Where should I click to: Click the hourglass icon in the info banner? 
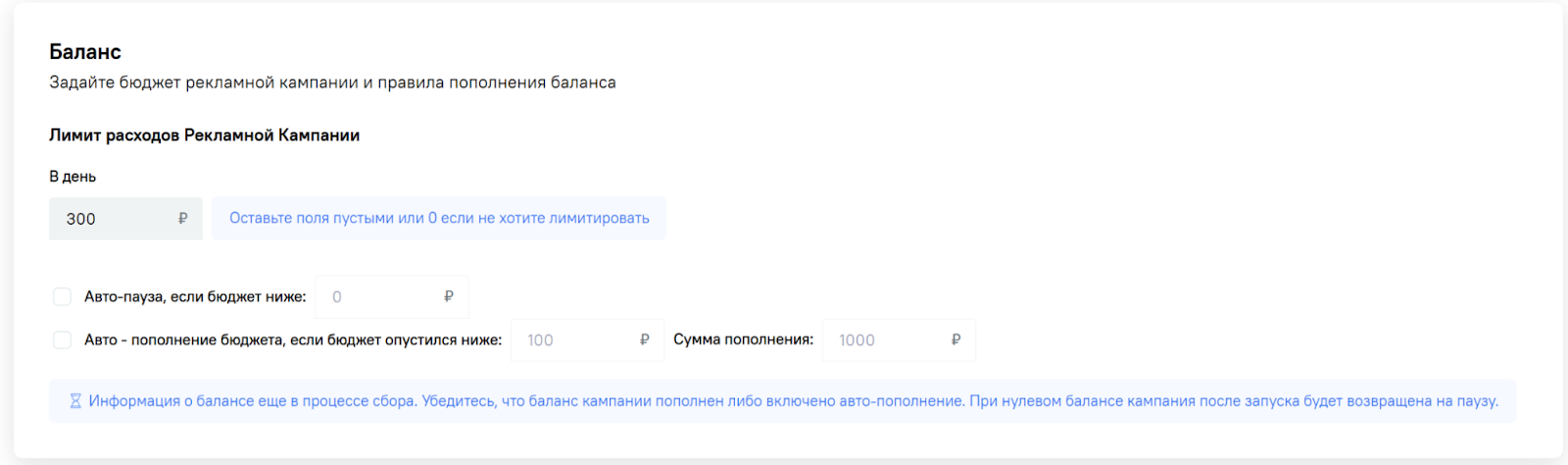point(75,401)
